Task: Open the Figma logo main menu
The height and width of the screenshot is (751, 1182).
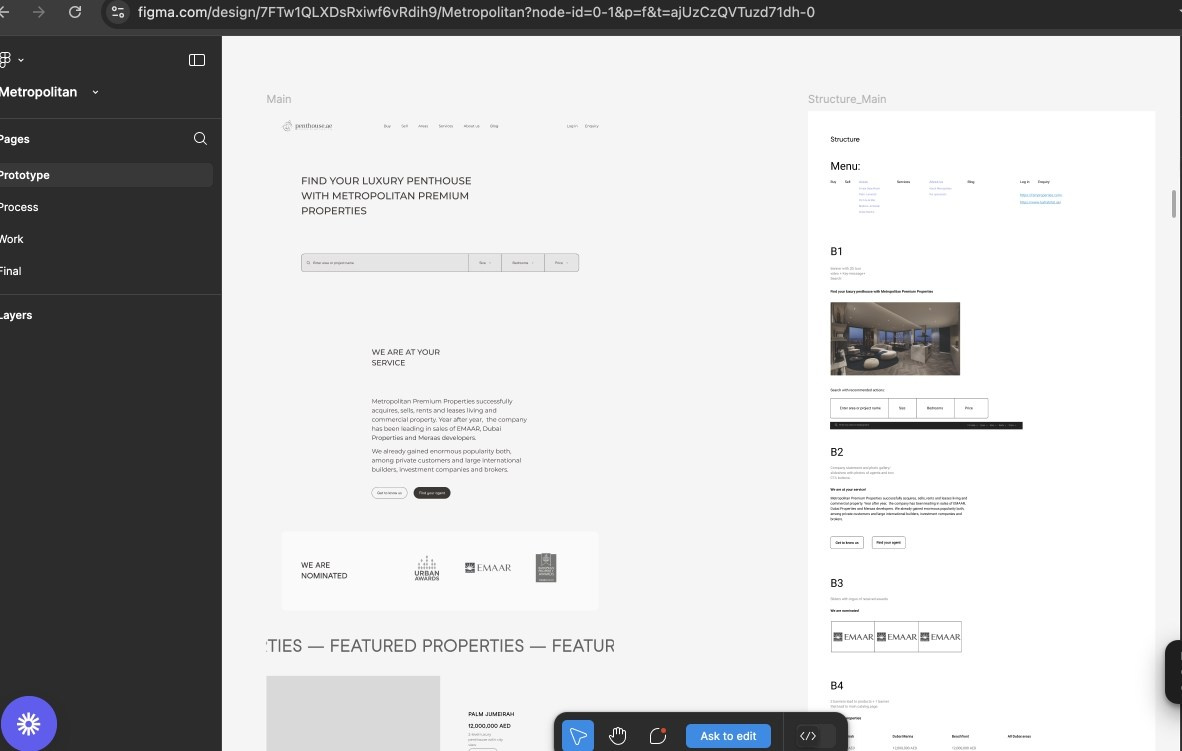Action: pyautogui.click(x=6, y=59)
